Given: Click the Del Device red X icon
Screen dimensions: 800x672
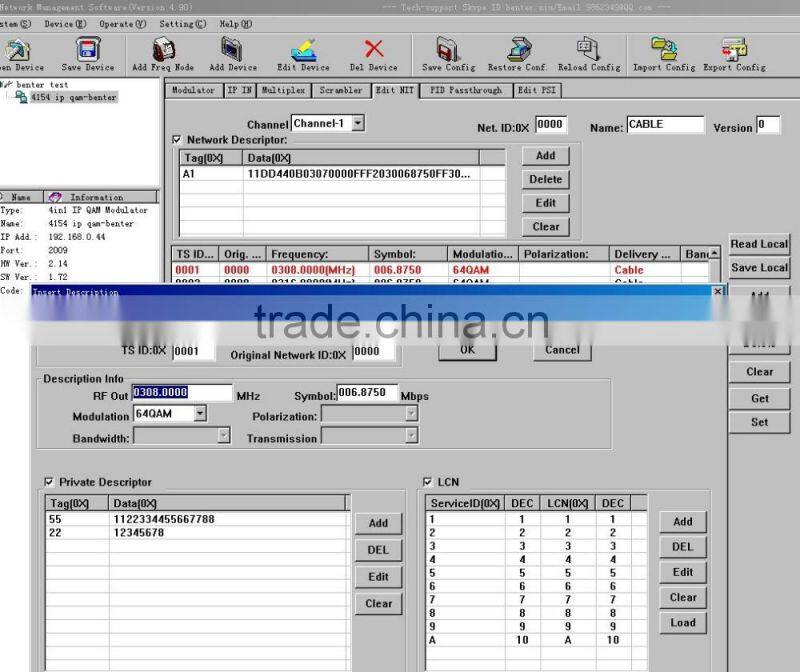Looking at the screenshot, I should tap(374, 50).
